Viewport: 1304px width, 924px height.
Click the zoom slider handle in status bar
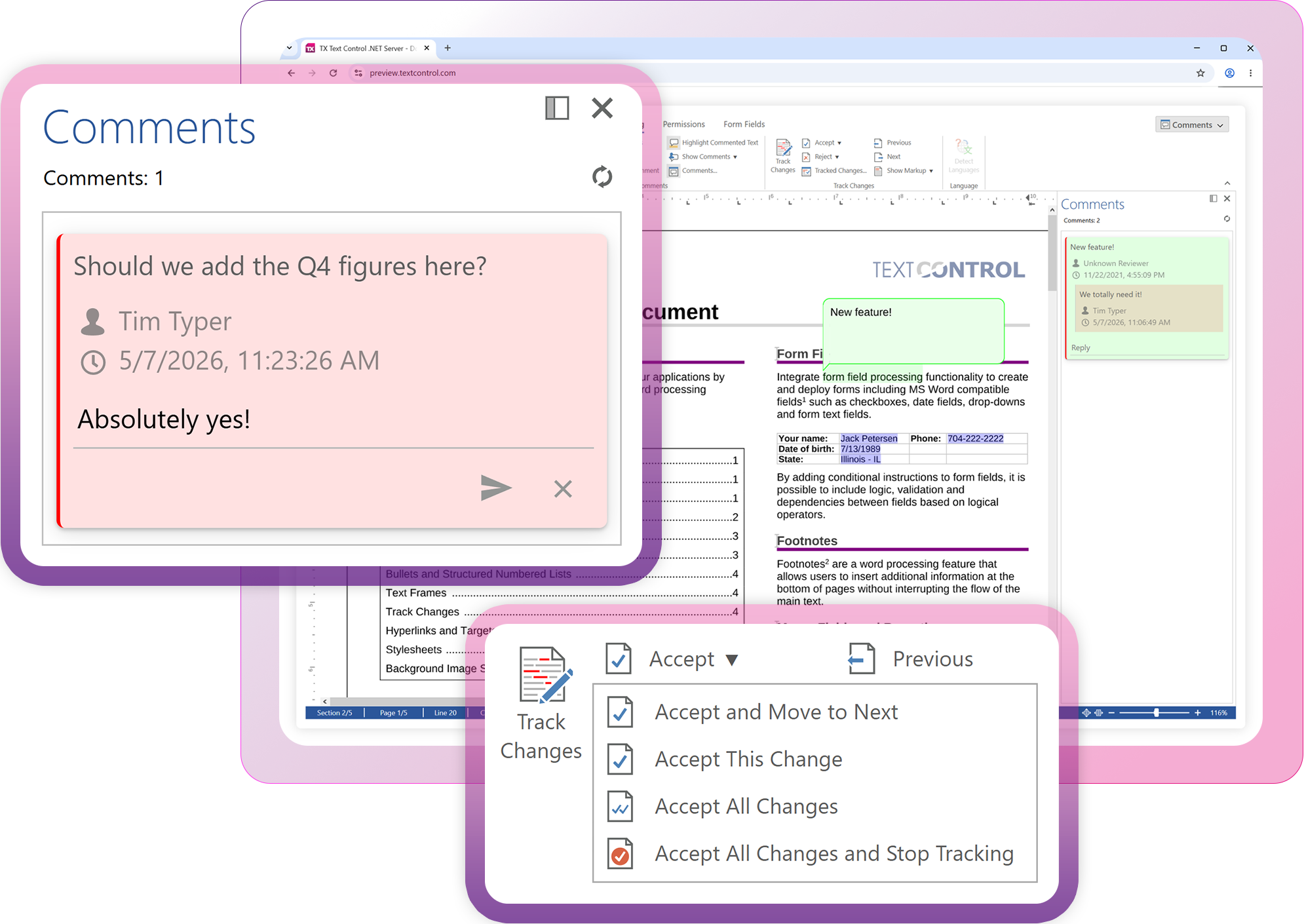point(1156,713)
